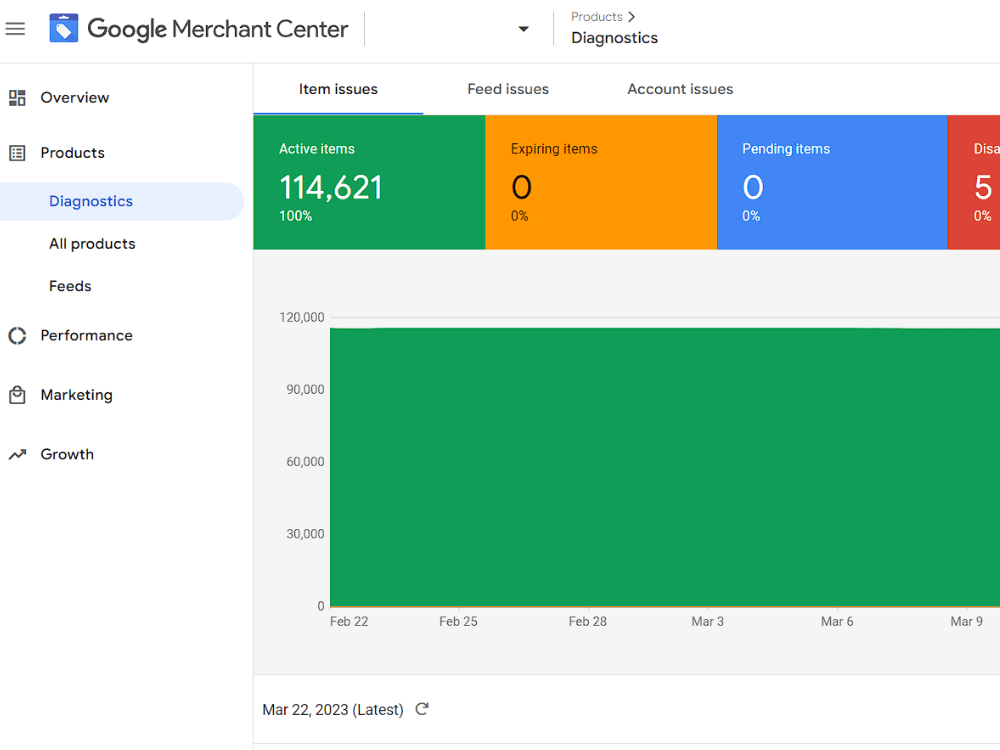This screenshot has width=1000, height=750.
Task: Go to All products in the sidebar
Action: (x=92, y=243)
